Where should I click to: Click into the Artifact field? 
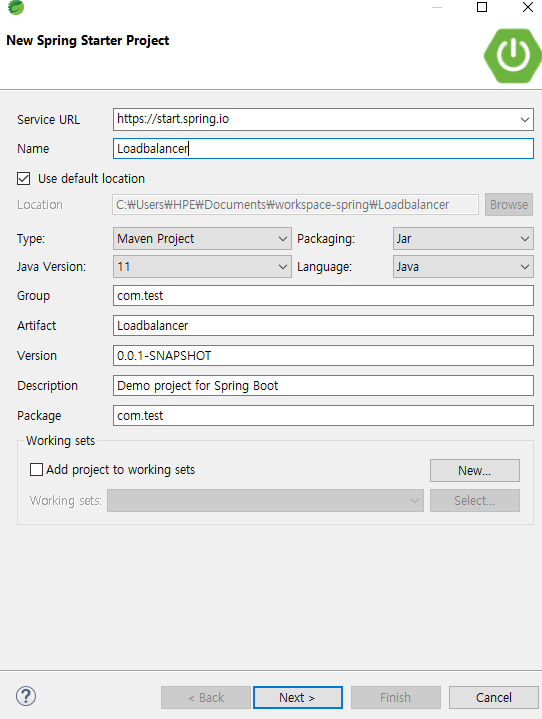pyautogui.click(x=323, y=326)
